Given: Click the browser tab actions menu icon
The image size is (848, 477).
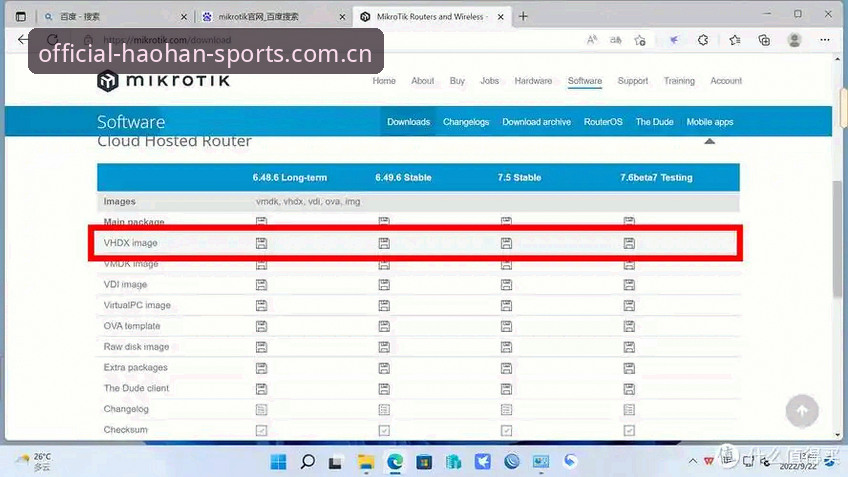Looking at the screenshot, I should [x=21, y=17].
